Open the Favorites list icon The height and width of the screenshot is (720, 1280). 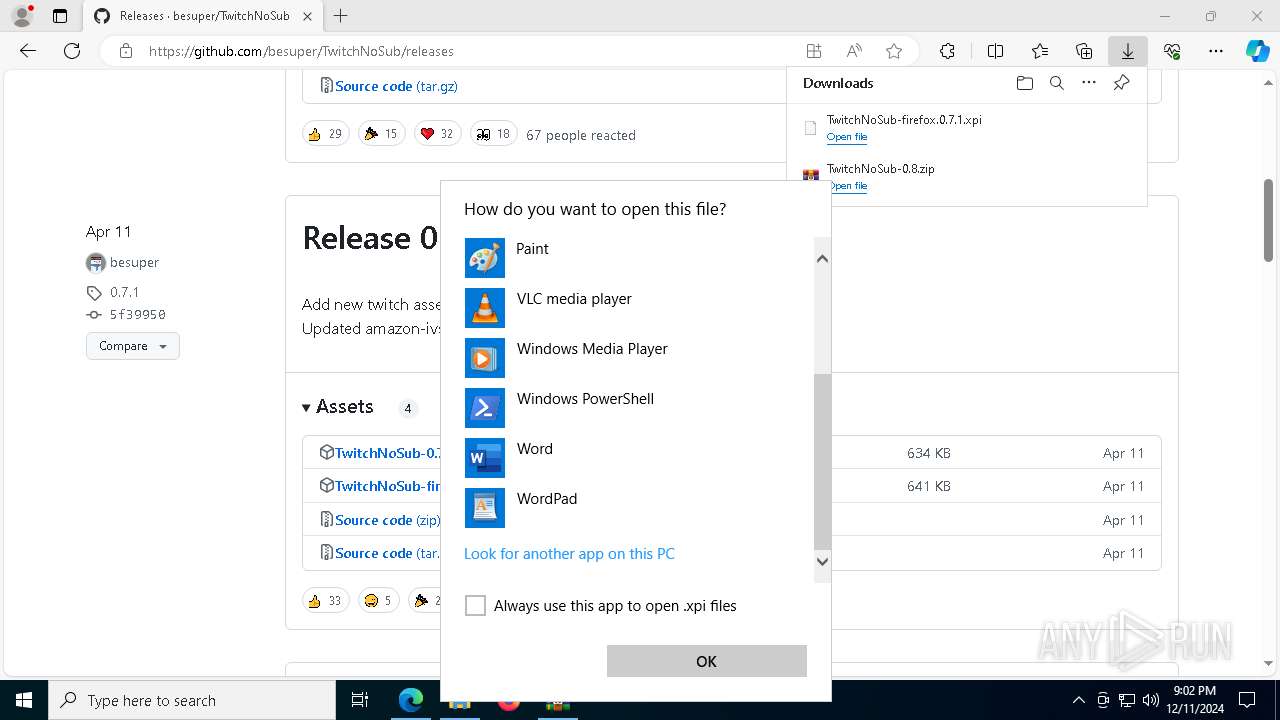tap(1040, 51)
